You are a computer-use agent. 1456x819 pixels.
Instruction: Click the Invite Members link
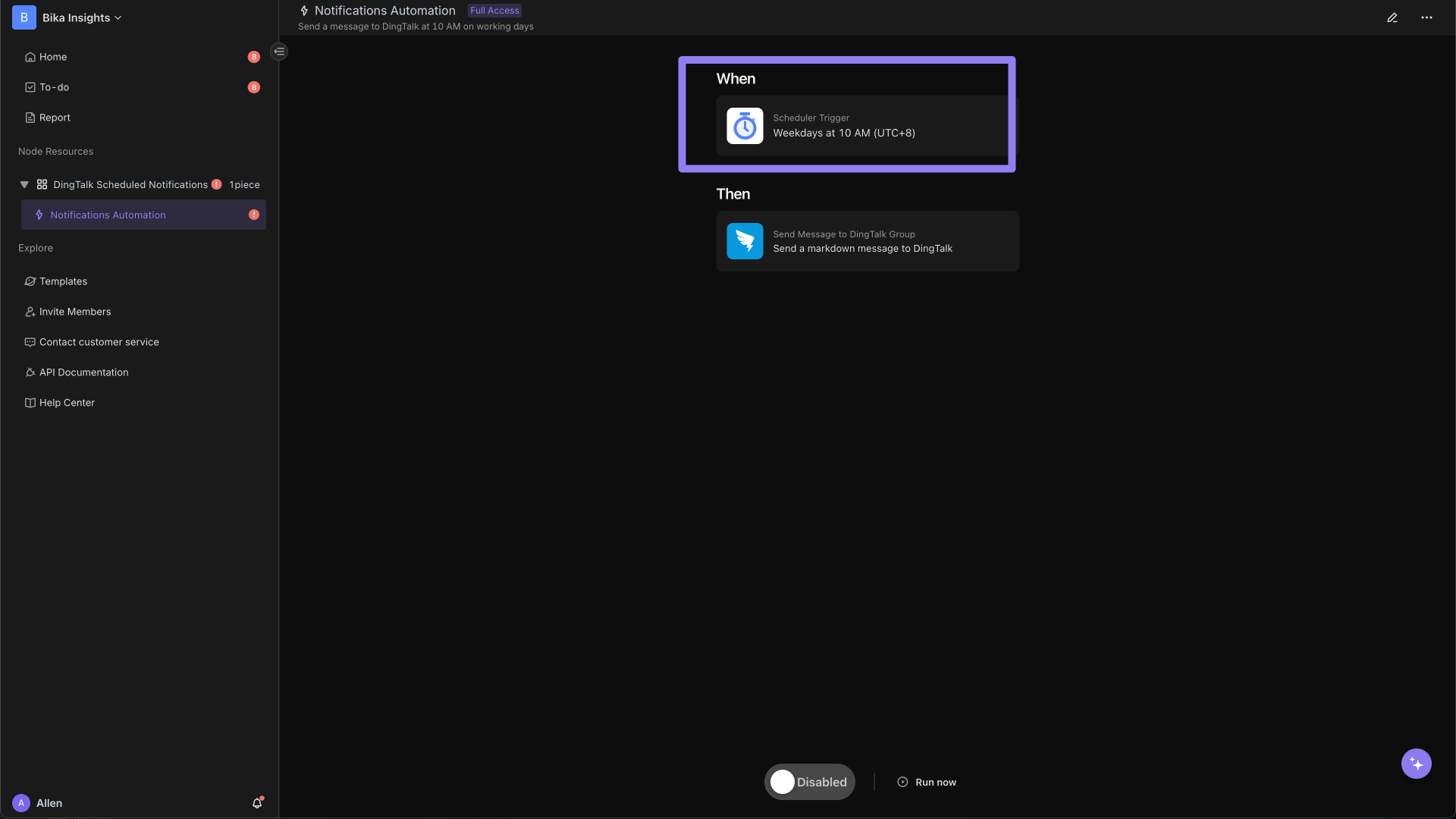coord(75,312)
